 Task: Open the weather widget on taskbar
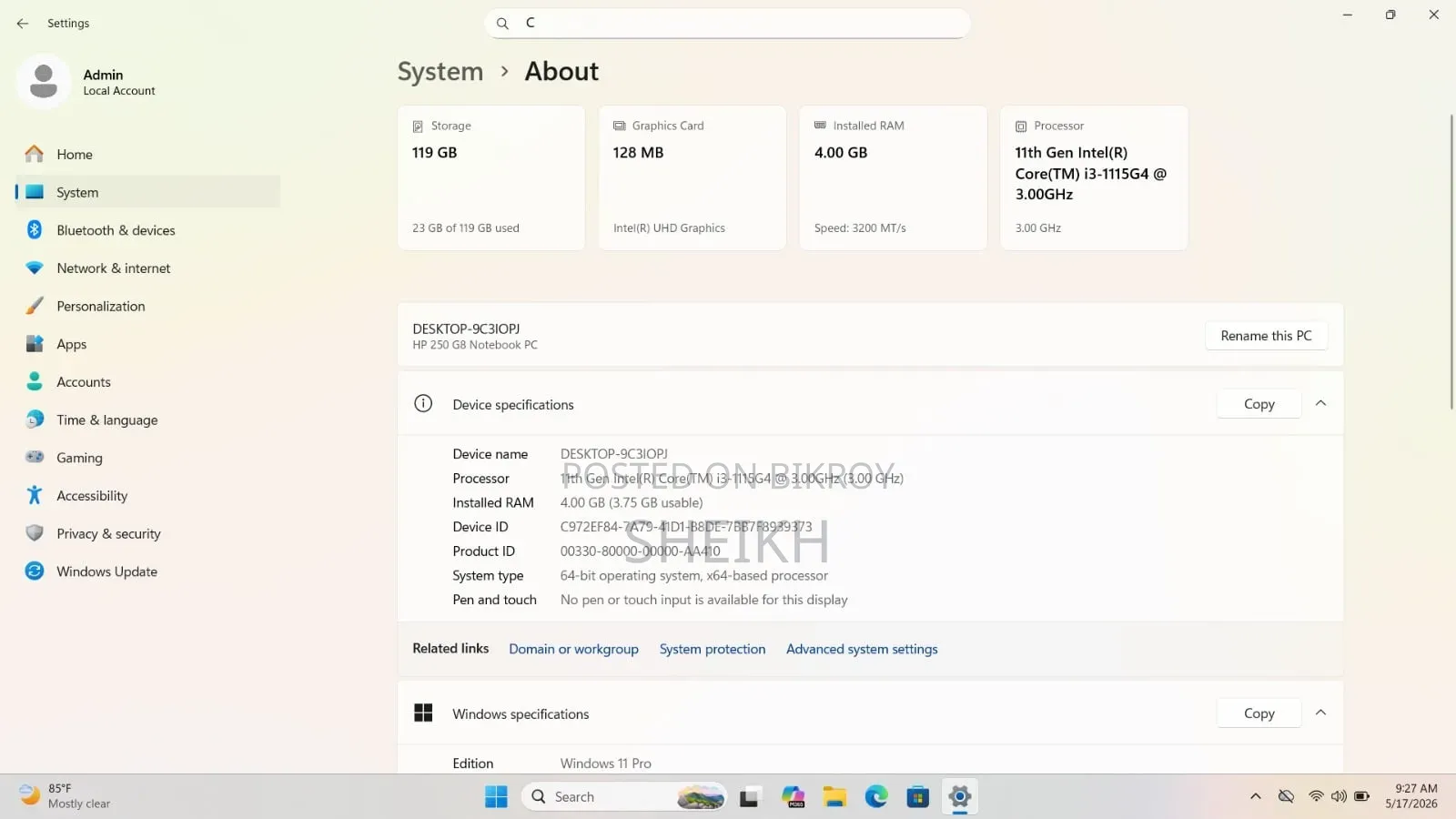[x=66, y=796]
